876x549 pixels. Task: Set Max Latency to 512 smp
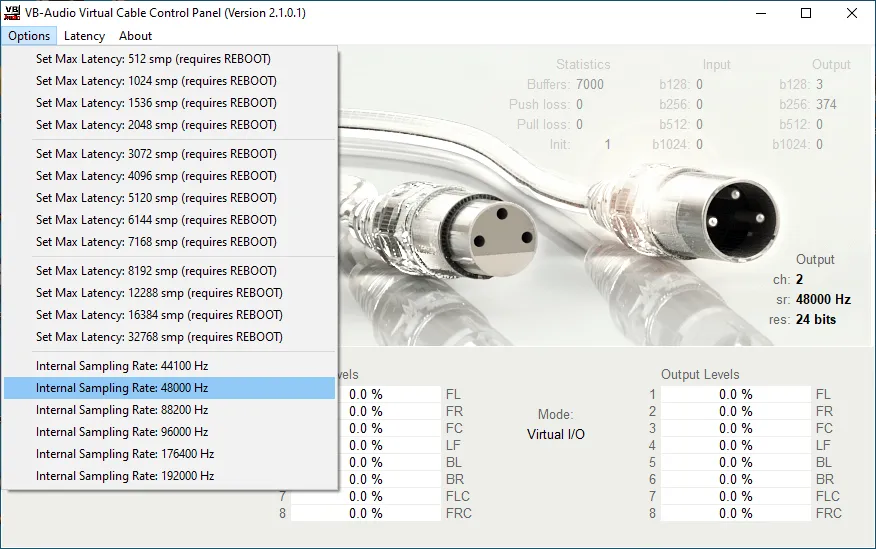tap(153, 59)
